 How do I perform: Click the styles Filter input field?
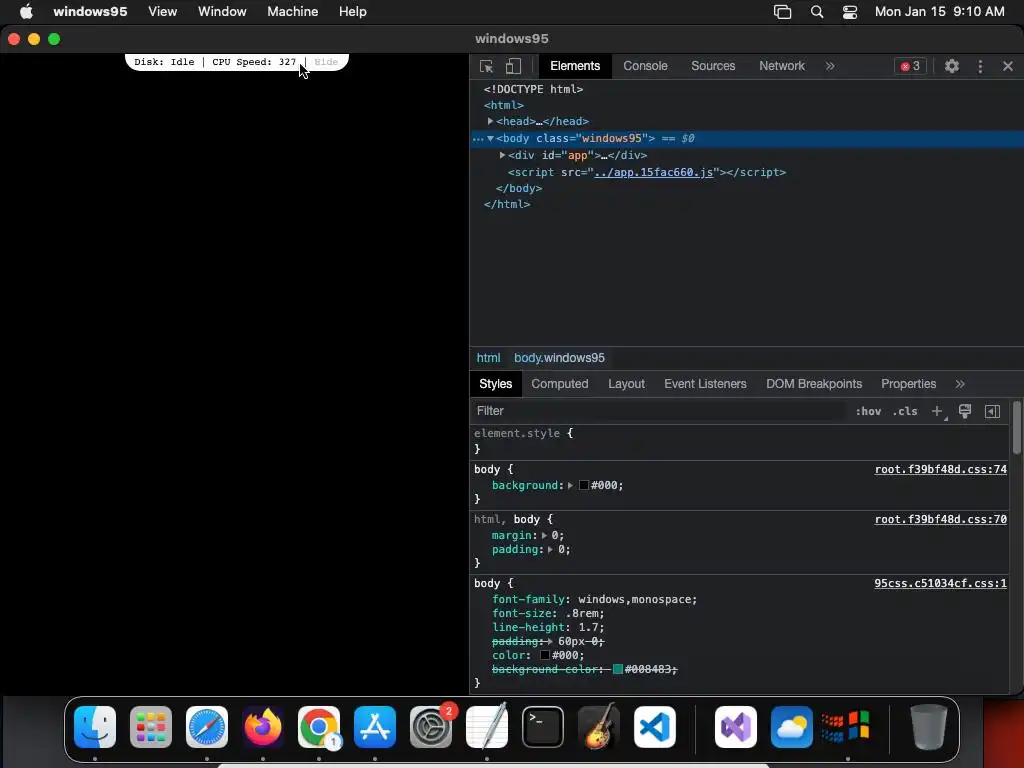pyautogui.click(x=658, y=411)
